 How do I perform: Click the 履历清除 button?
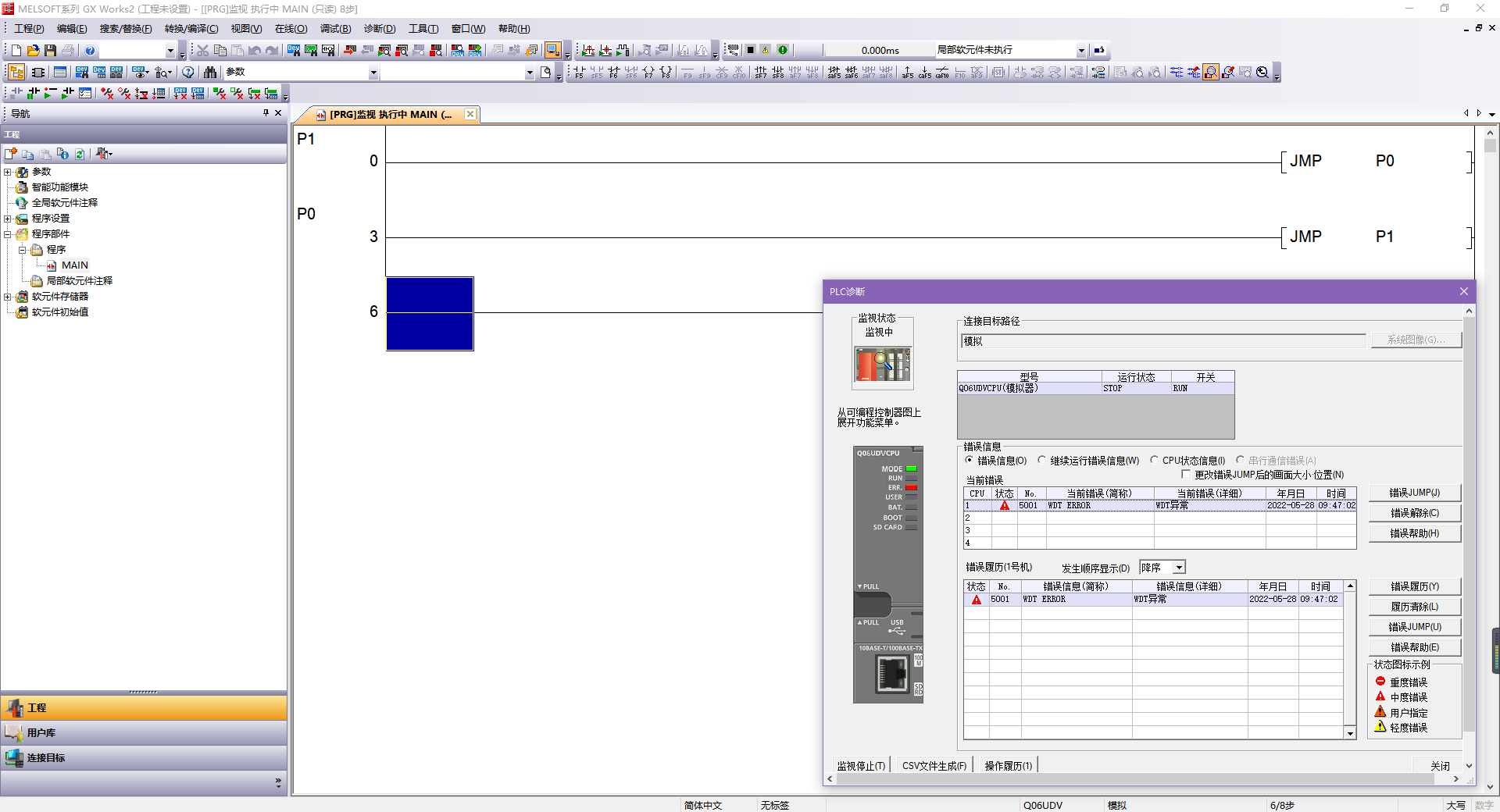1414,607
